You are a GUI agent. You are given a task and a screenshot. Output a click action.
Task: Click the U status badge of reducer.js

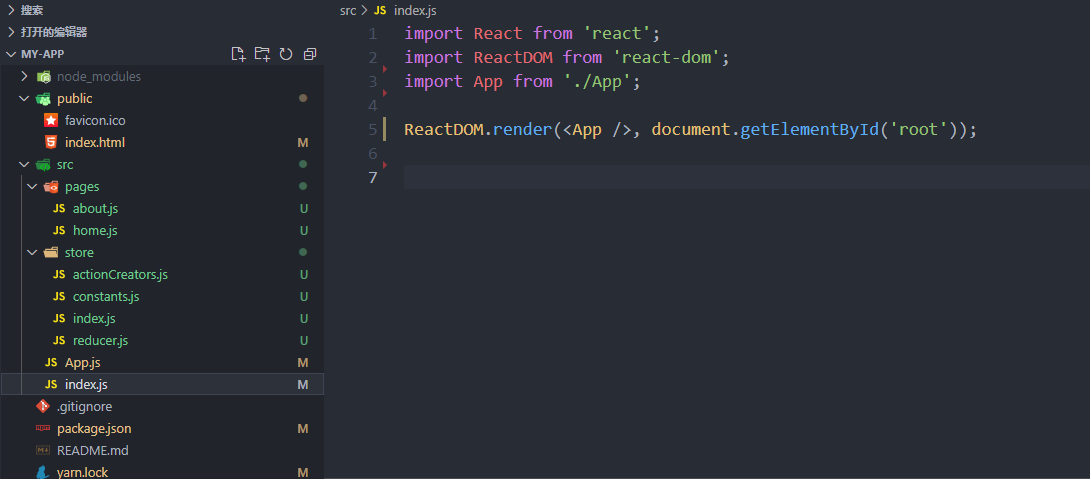click(304, 341)
